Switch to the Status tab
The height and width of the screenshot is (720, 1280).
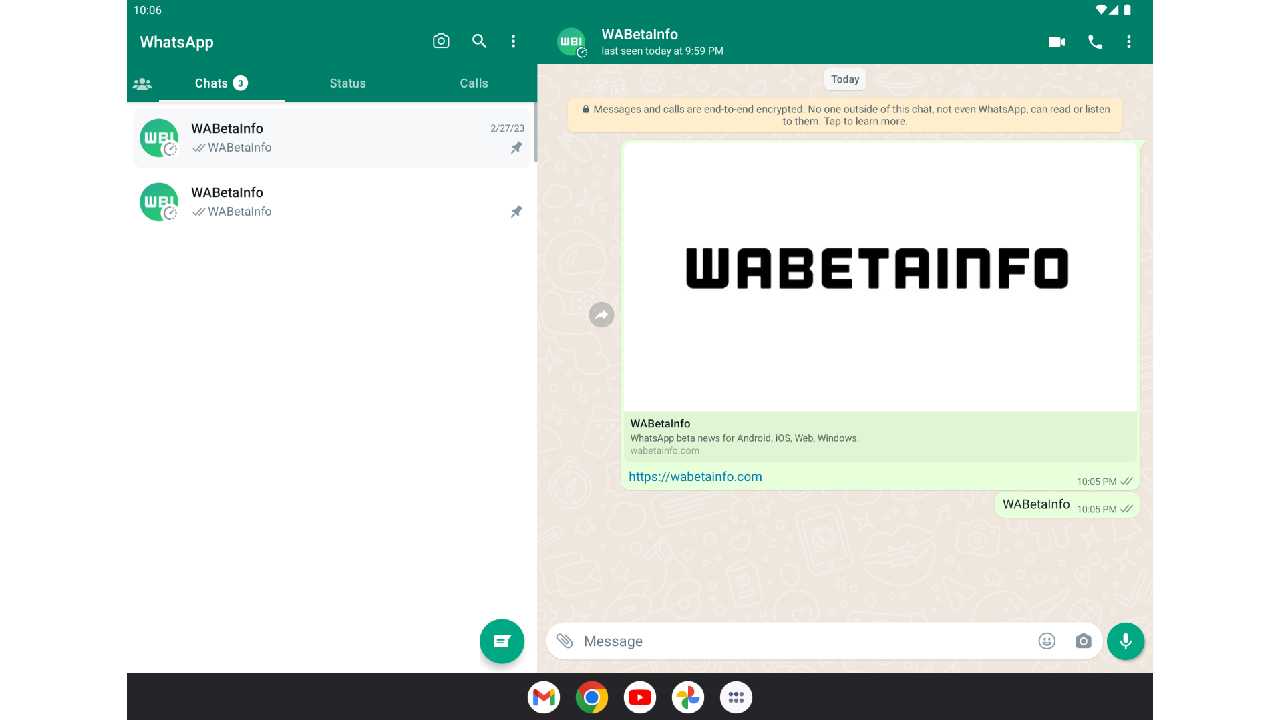pos(347,83)
